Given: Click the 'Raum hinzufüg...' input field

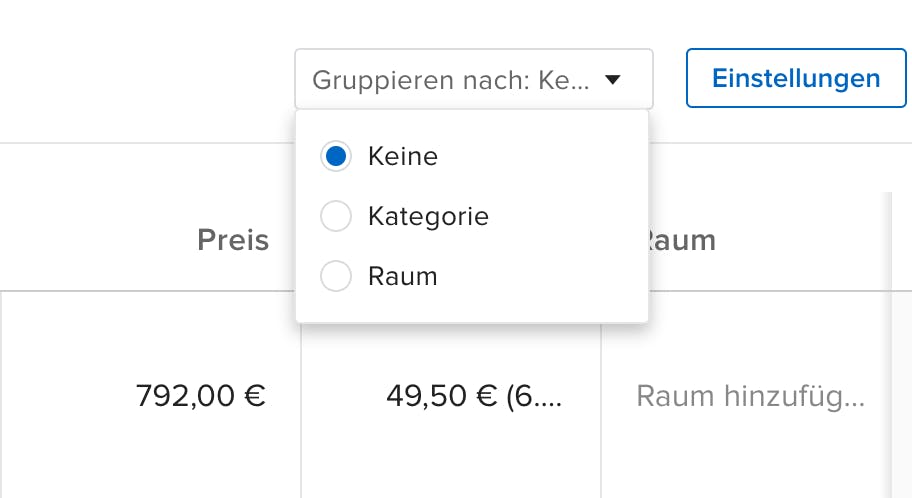Looking at the screenshot, I should click(x=750, y=396).
